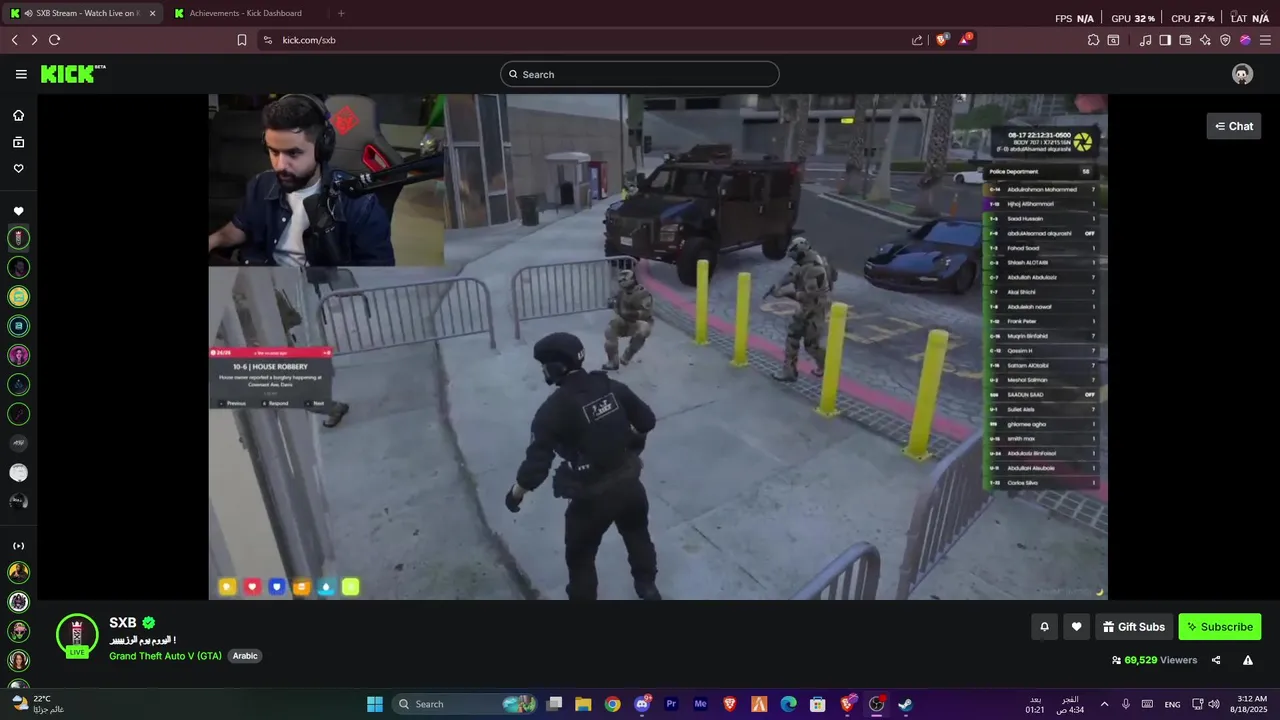Go to Home in Kick sidebar
Image resolution: width=1280 pixels, height=720 pixels.
(18, 115)
